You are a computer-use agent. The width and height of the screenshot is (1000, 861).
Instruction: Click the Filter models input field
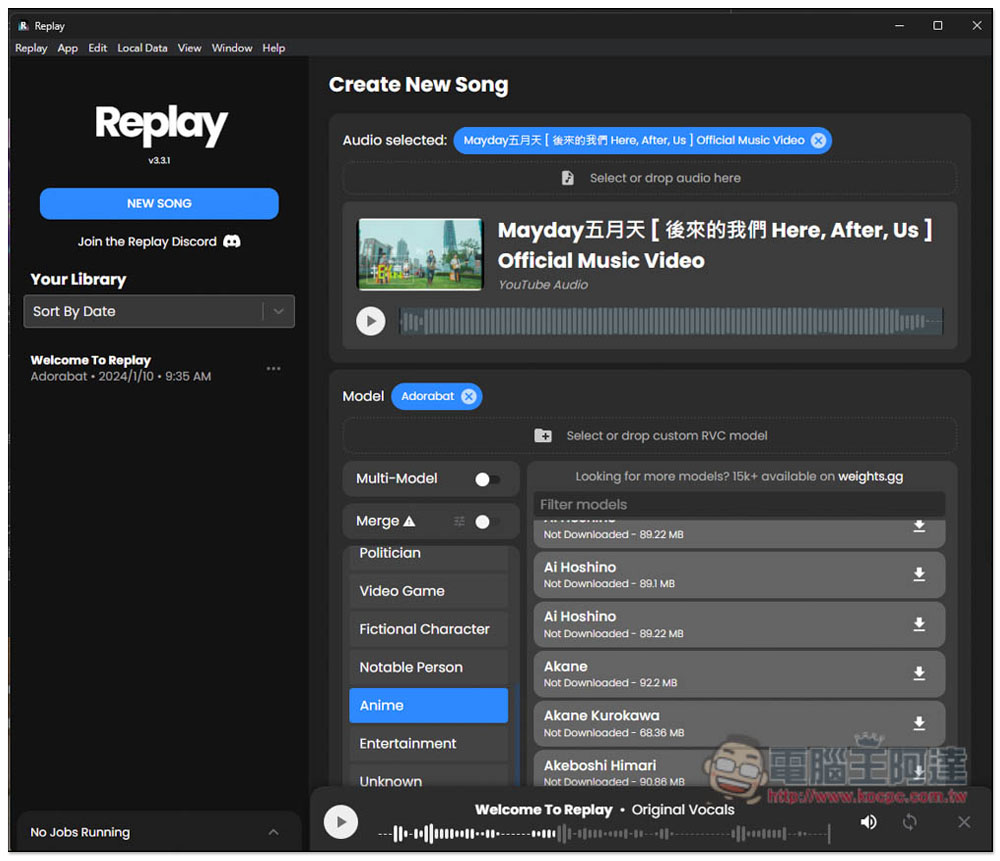pos(739,504)
